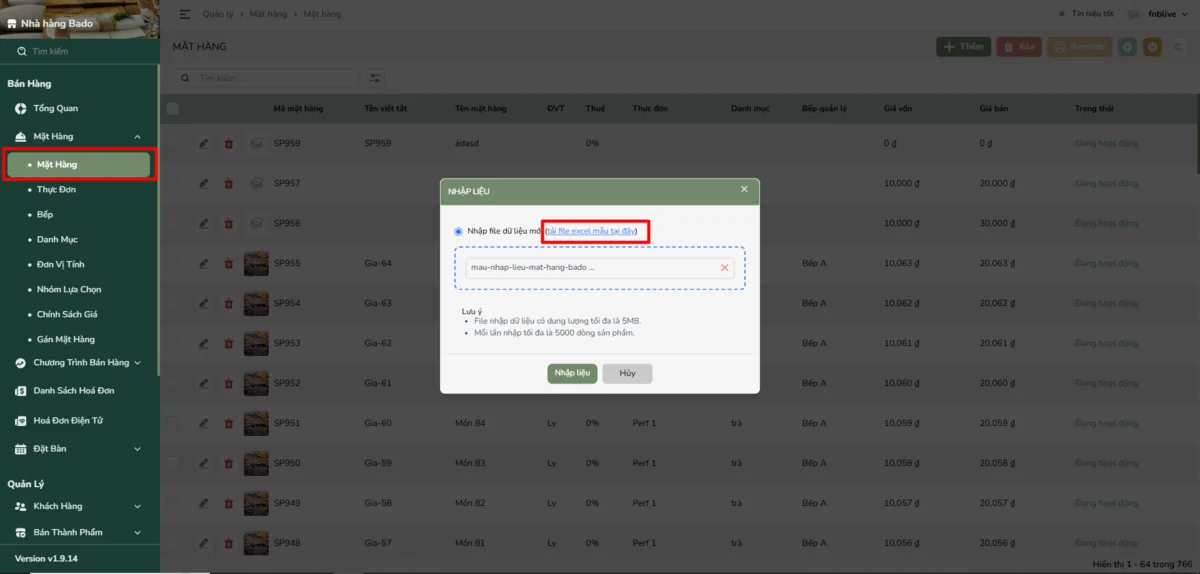
Task: Toggle the select-all checkbox in table header
Action: (173, 108)
